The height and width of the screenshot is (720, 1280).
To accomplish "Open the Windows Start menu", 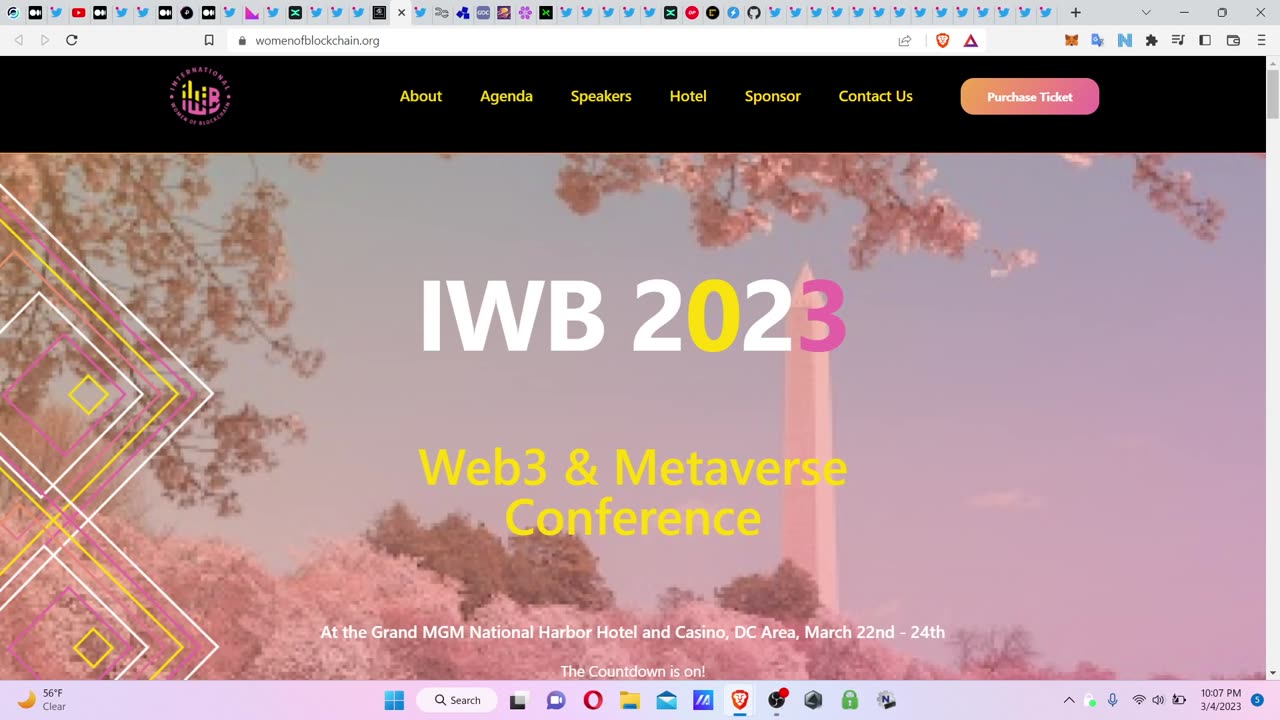I will (x=395, y=700).
